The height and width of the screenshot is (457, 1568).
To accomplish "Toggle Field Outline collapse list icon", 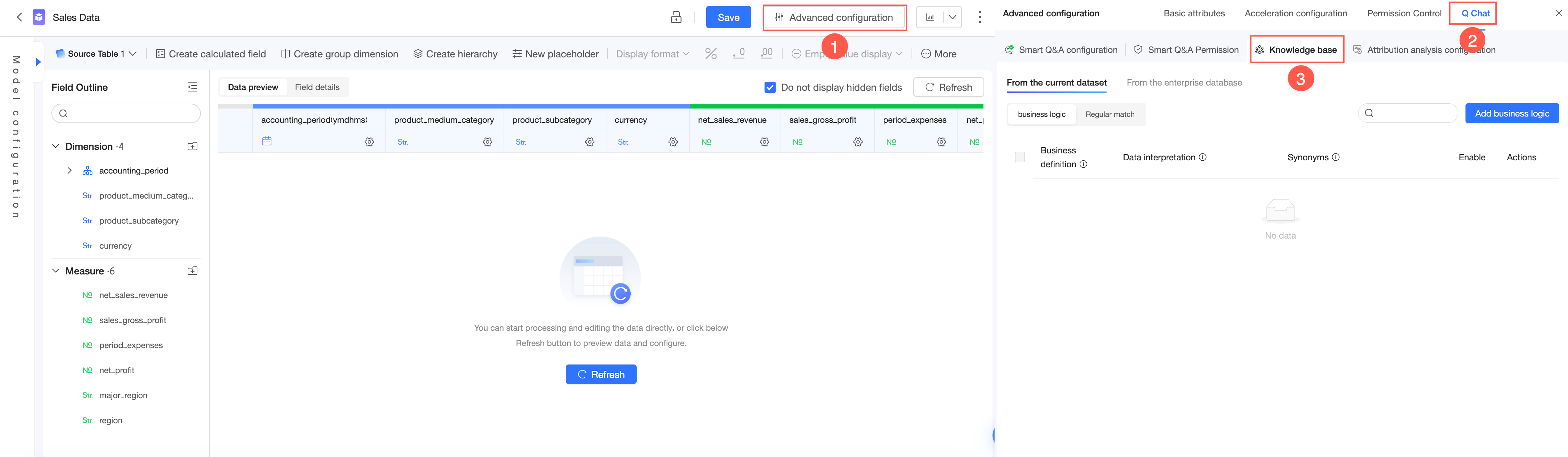I will tap(192, 87).
